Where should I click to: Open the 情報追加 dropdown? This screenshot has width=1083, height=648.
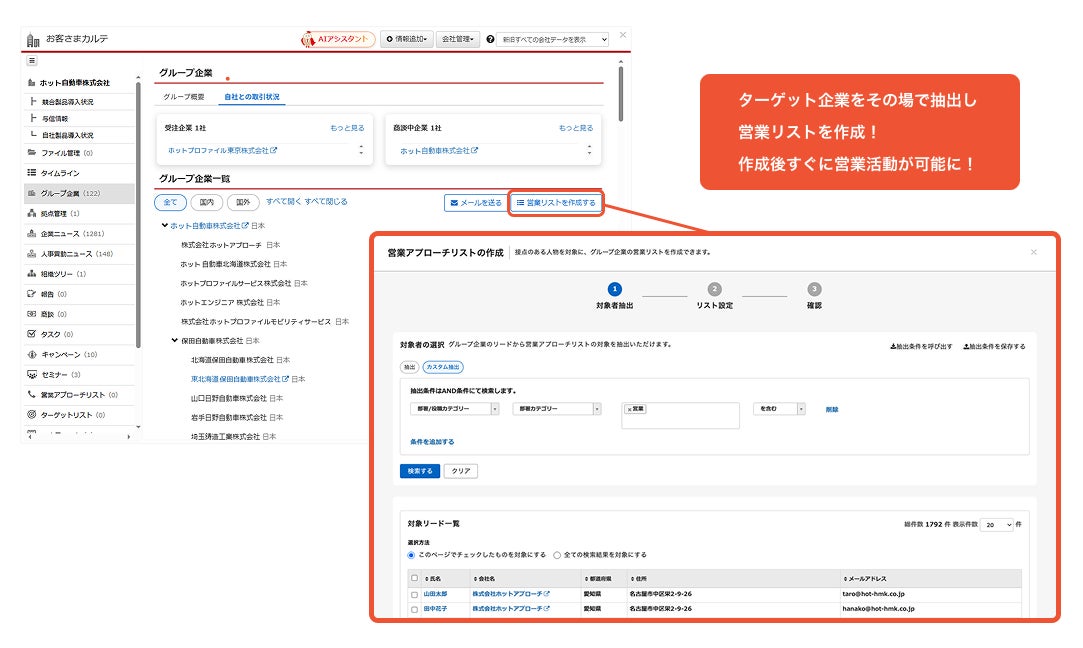[408, 39]
